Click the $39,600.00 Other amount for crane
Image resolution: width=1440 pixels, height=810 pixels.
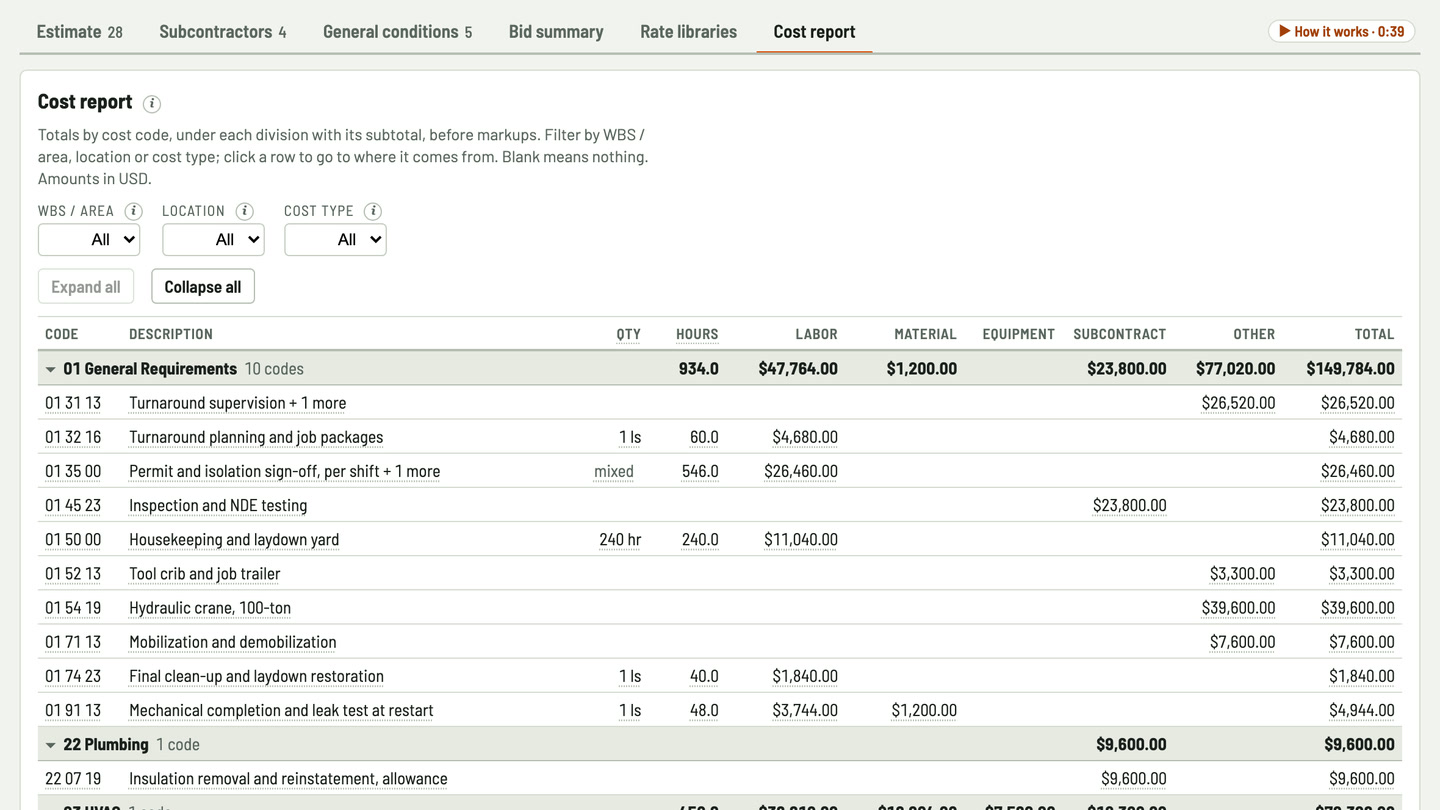[1238, 608]
